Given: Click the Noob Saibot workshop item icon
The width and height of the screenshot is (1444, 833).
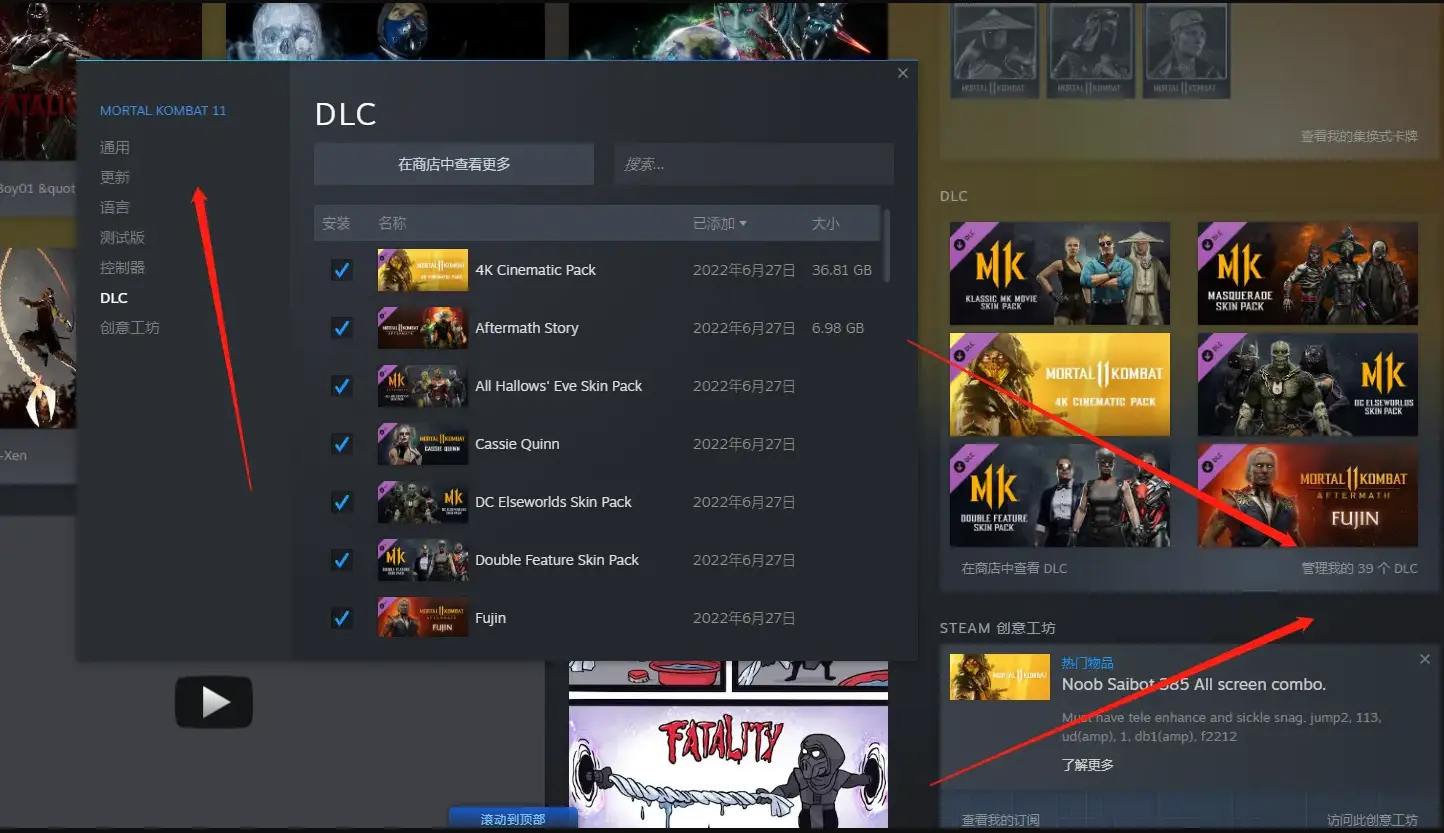Looking at the screenshot, I should click(x=999, y=677).
